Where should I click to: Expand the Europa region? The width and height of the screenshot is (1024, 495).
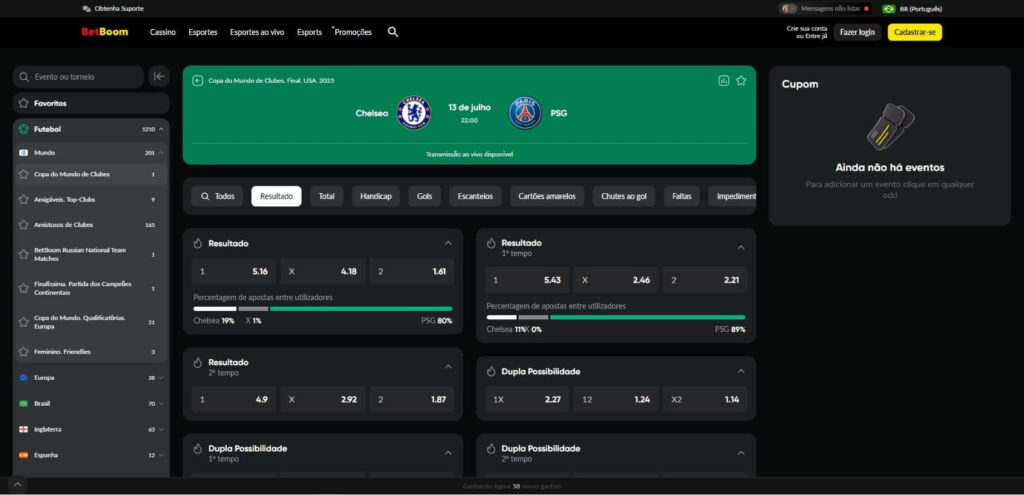click(x=161, y=377)
